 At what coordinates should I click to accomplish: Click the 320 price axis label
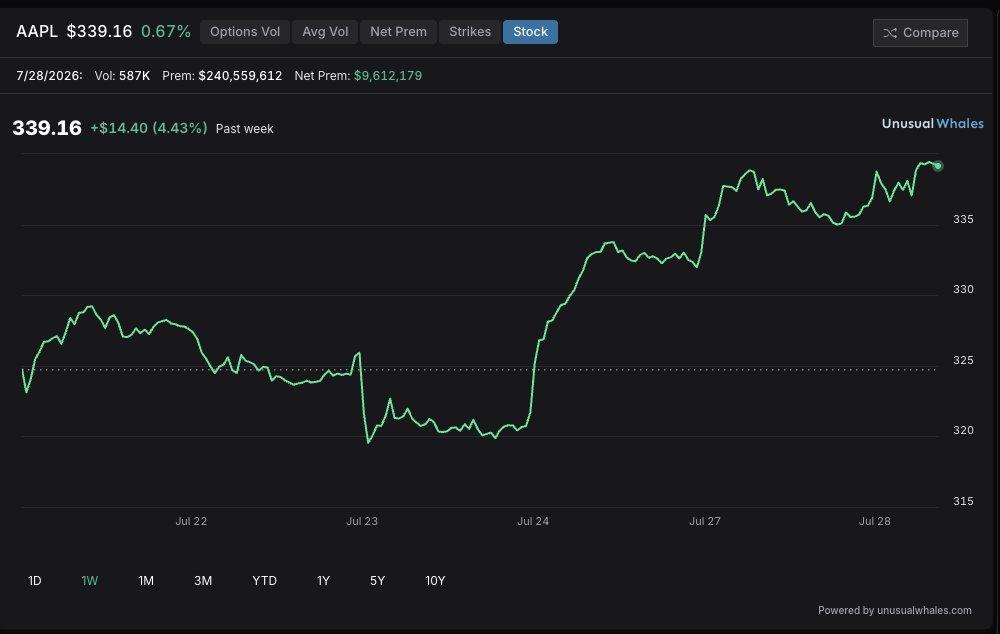coord(963,430)
